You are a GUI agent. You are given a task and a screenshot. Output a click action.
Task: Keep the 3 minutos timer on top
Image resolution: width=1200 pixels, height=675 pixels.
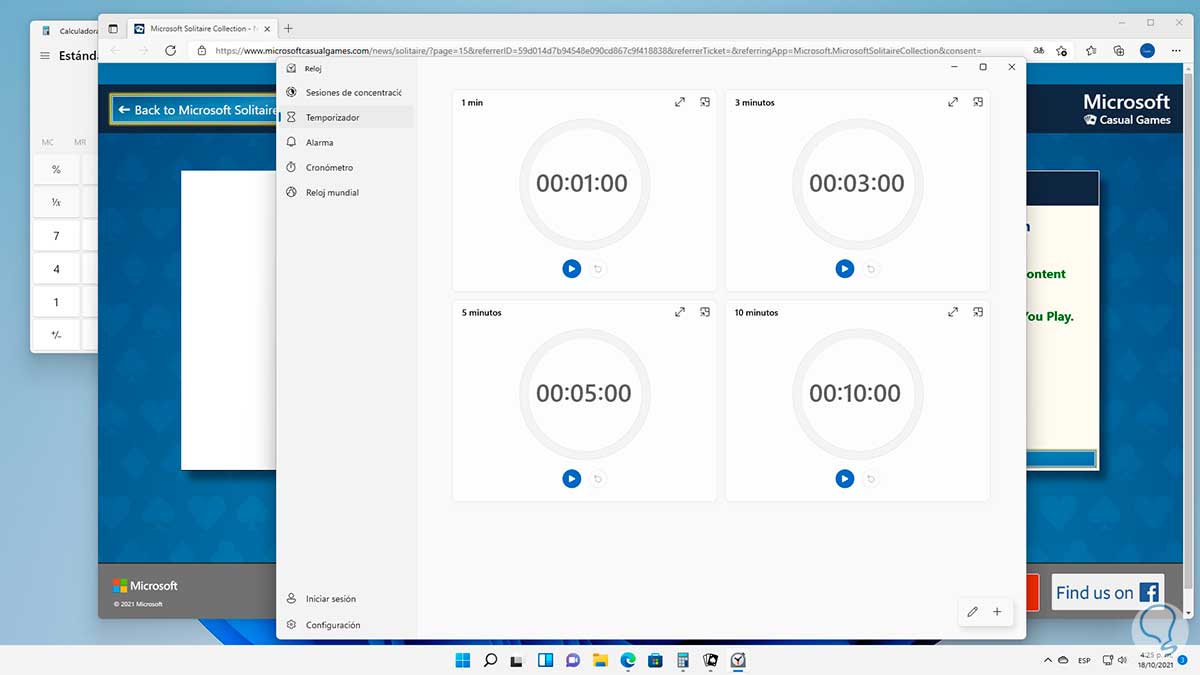click(978, 102)
